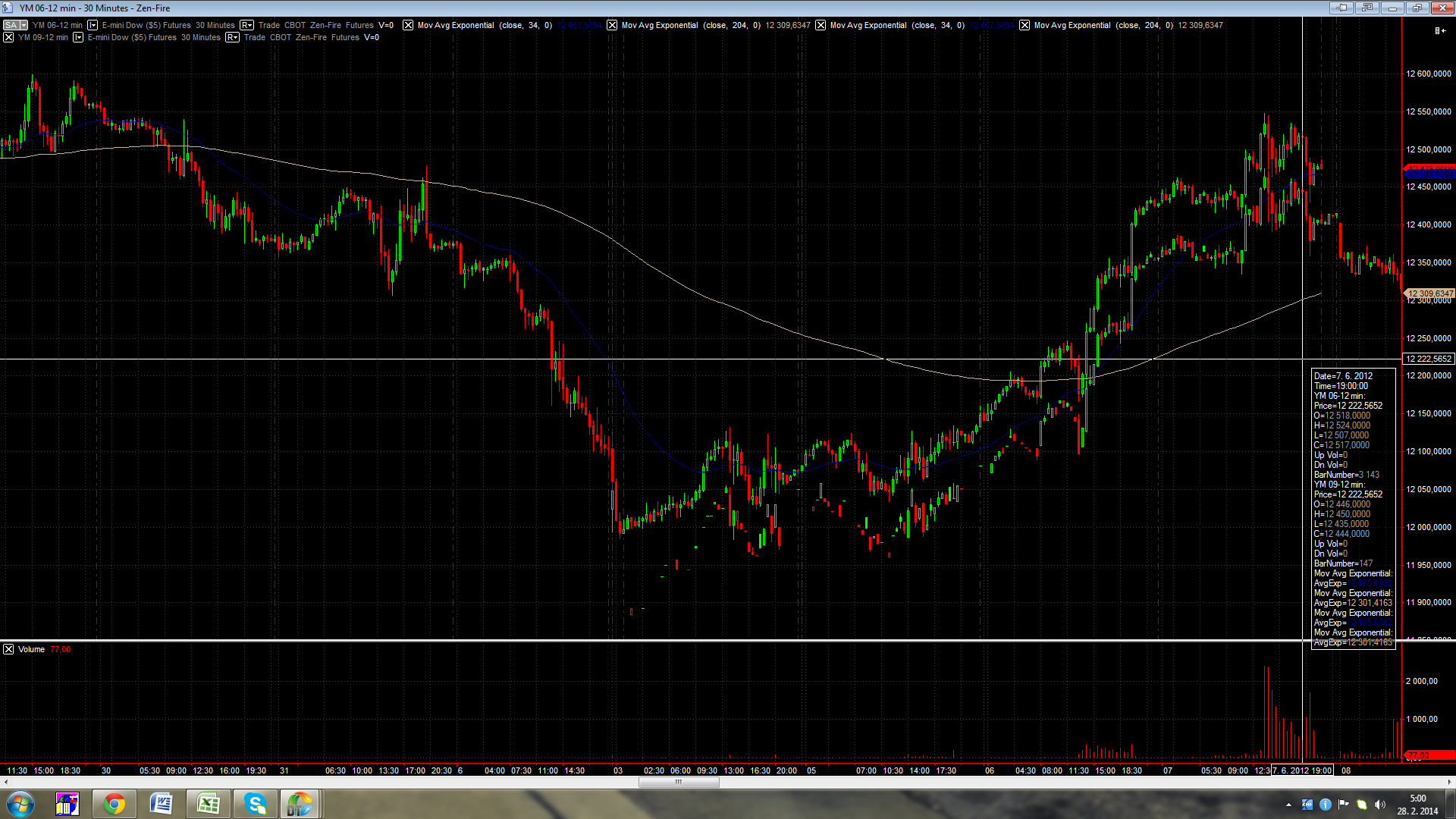The height and width of the screenshot is (819, 1456).
Task: Toggle the YM 09-12 min series checkbox
Action: [x=8, y=37]
